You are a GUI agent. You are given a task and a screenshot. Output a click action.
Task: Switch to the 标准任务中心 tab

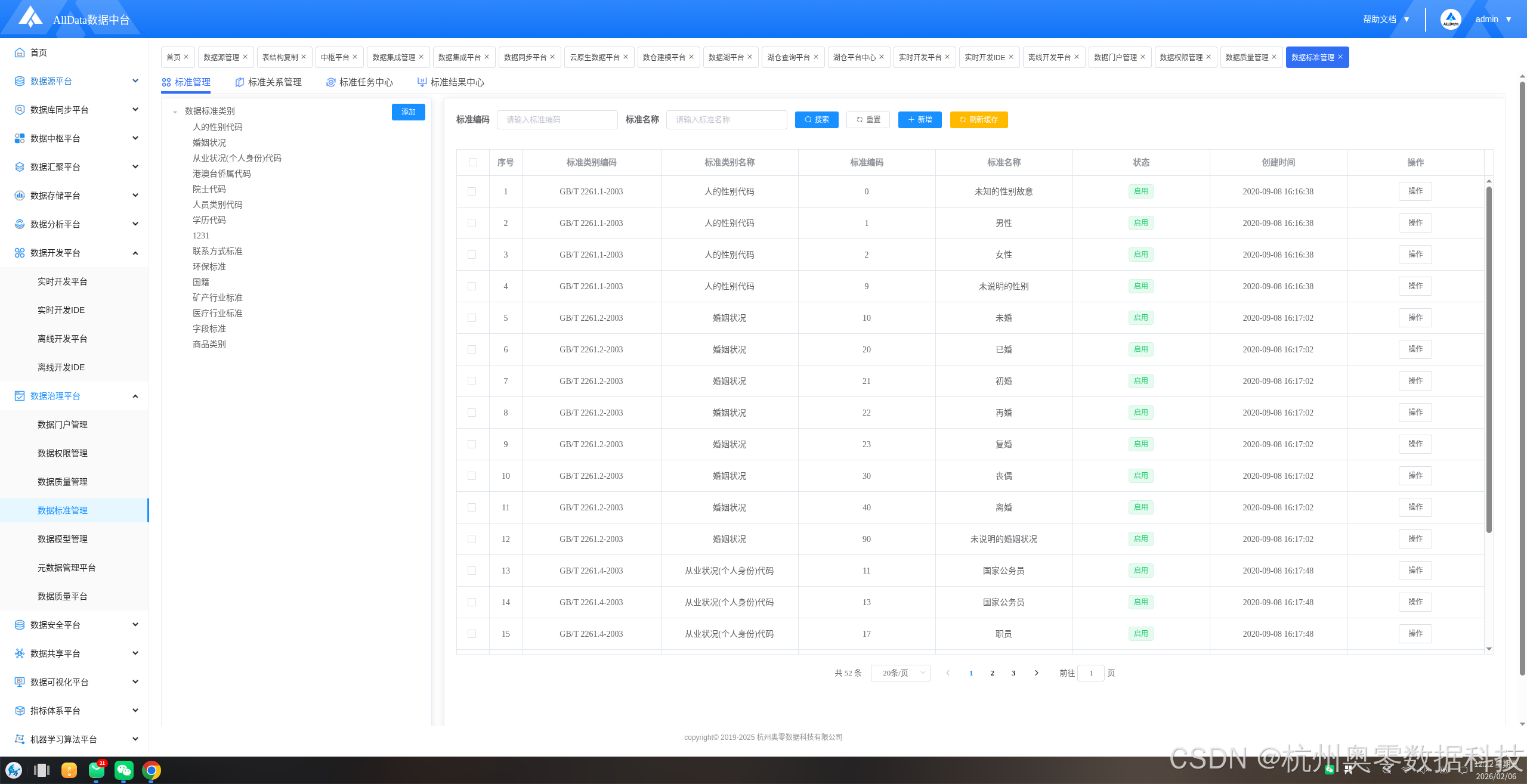(360, 82)
